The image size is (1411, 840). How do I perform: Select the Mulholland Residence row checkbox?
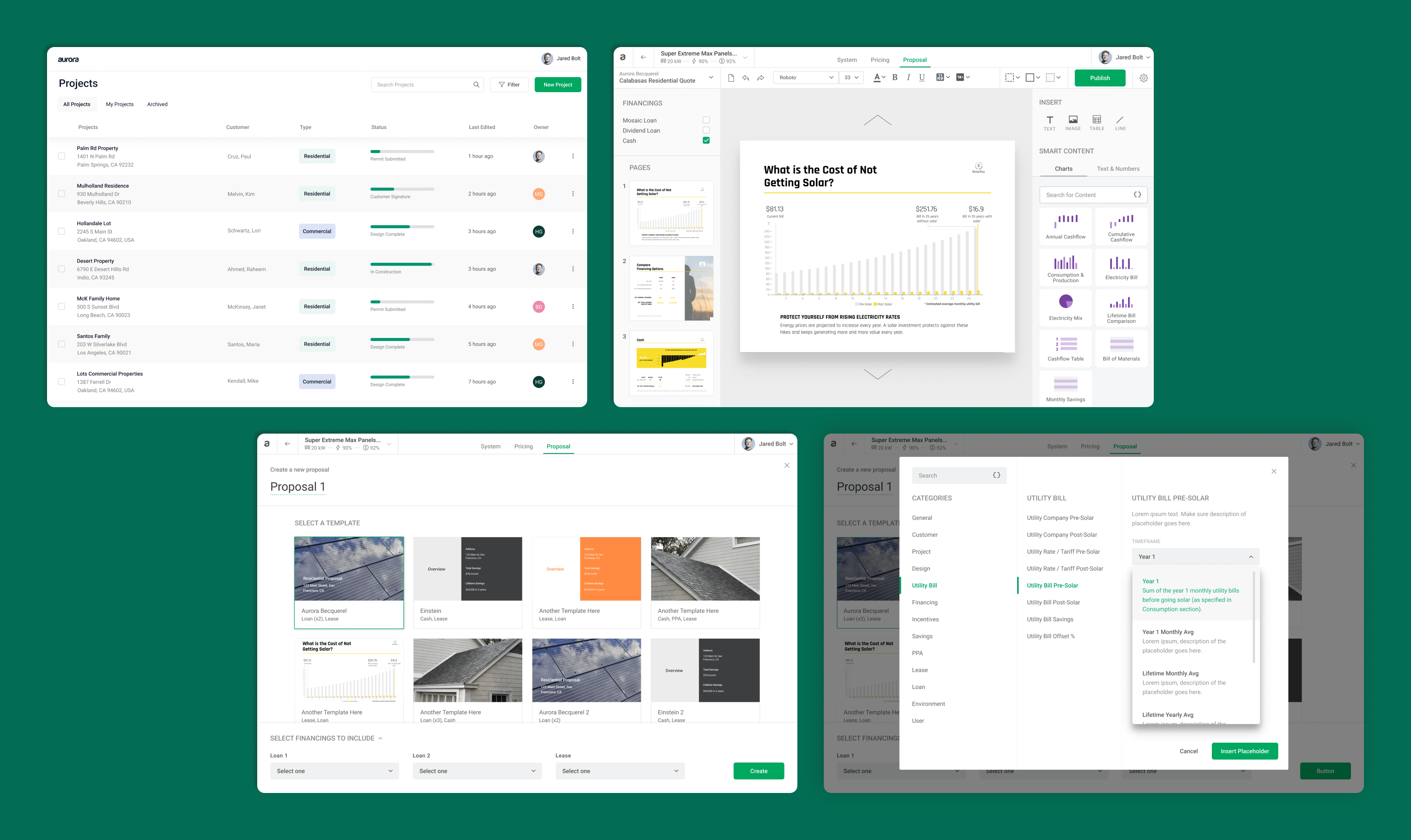[62, 194]
